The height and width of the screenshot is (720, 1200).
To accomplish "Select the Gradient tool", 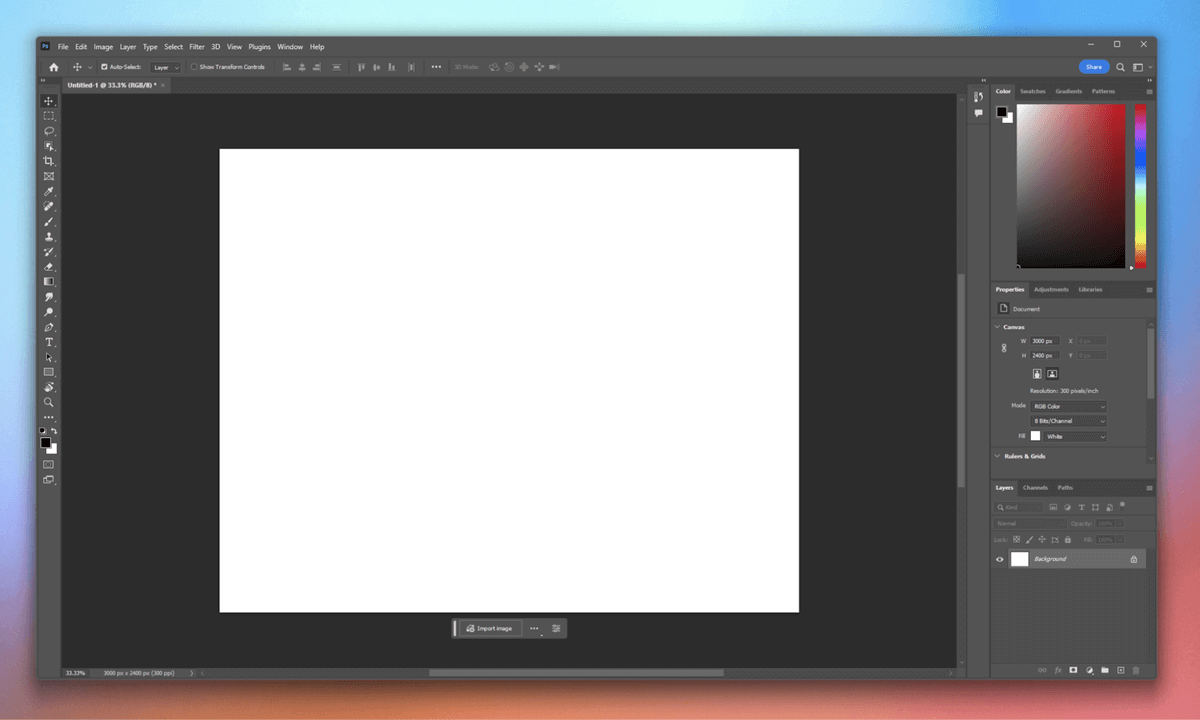I will 48,282.
